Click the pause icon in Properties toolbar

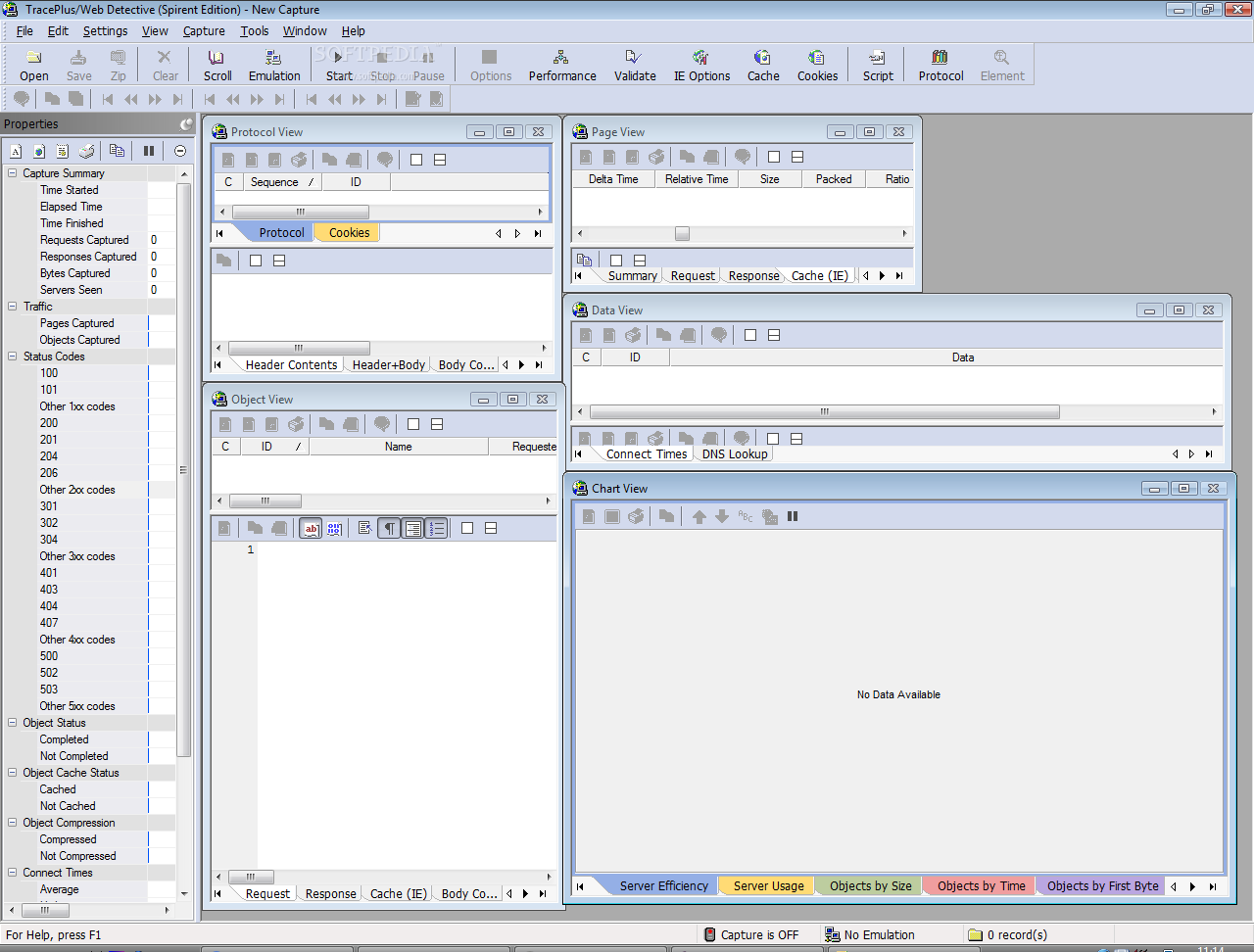click(x=149, y=151)
